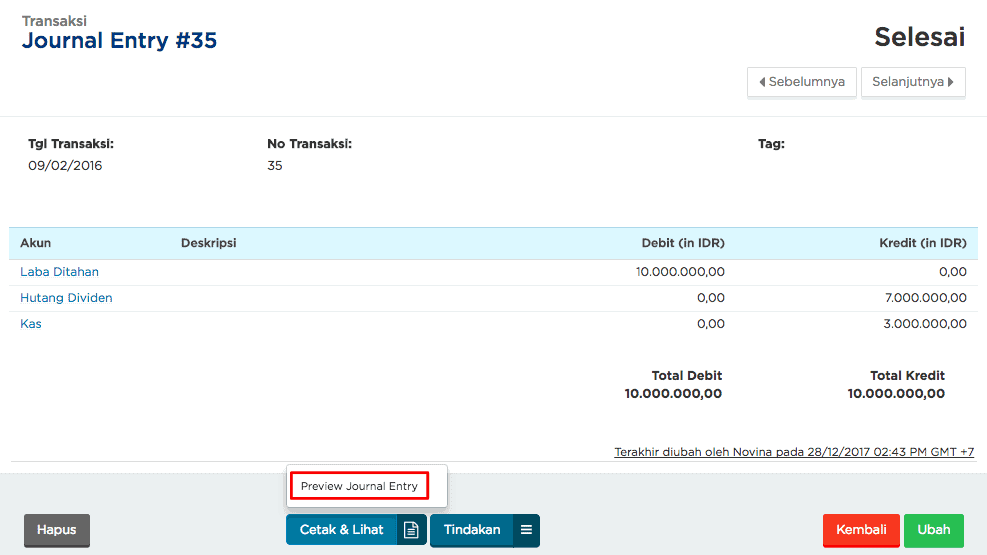Screen dimensions: 987x555
Task: Select Preview Journal Entry from popup
Action: [x=359, y=486]
